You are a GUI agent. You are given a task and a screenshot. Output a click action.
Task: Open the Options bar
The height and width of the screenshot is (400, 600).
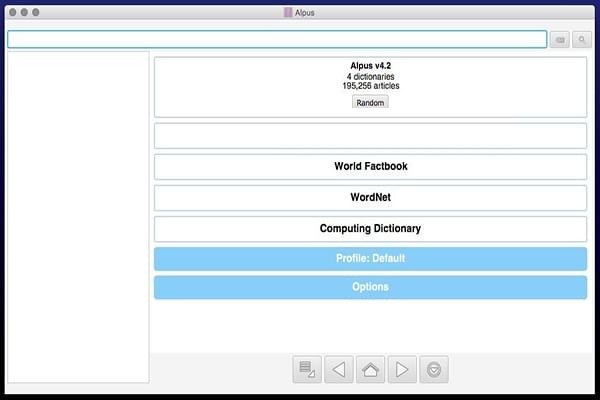(370, 287)
